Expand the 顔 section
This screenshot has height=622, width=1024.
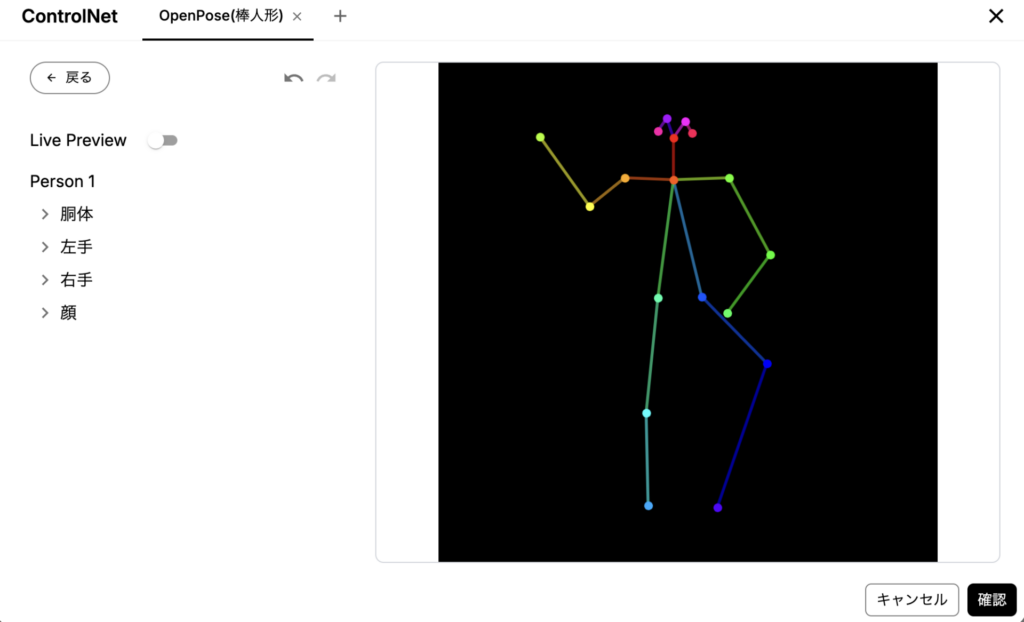45,313
